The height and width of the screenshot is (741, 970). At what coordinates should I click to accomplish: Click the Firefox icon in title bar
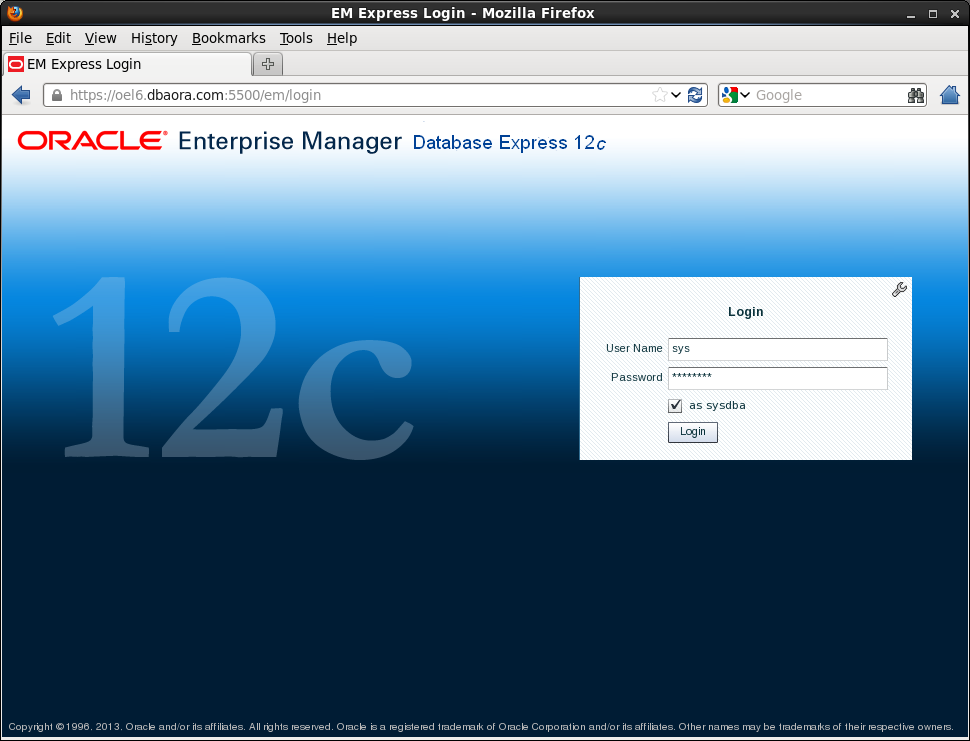[15, 12]
